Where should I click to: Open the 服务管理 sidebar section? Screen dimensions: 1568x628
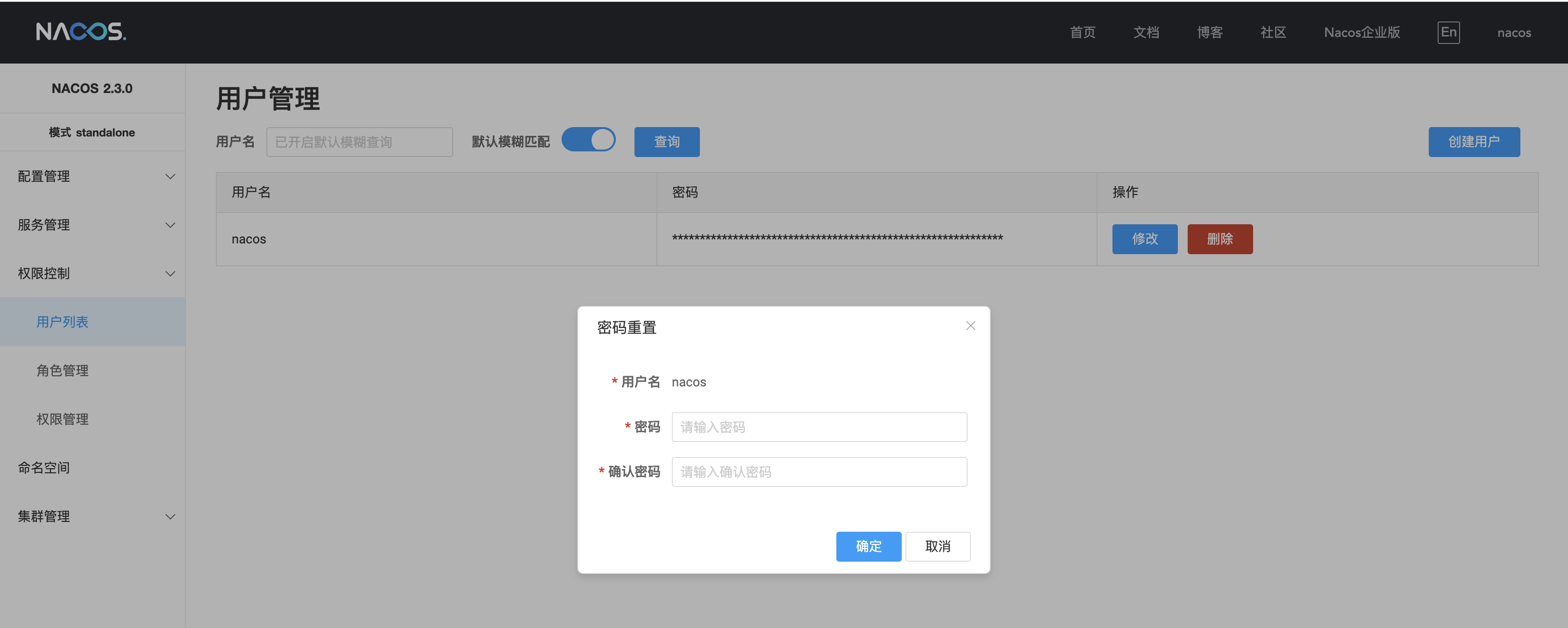(93, 225)
